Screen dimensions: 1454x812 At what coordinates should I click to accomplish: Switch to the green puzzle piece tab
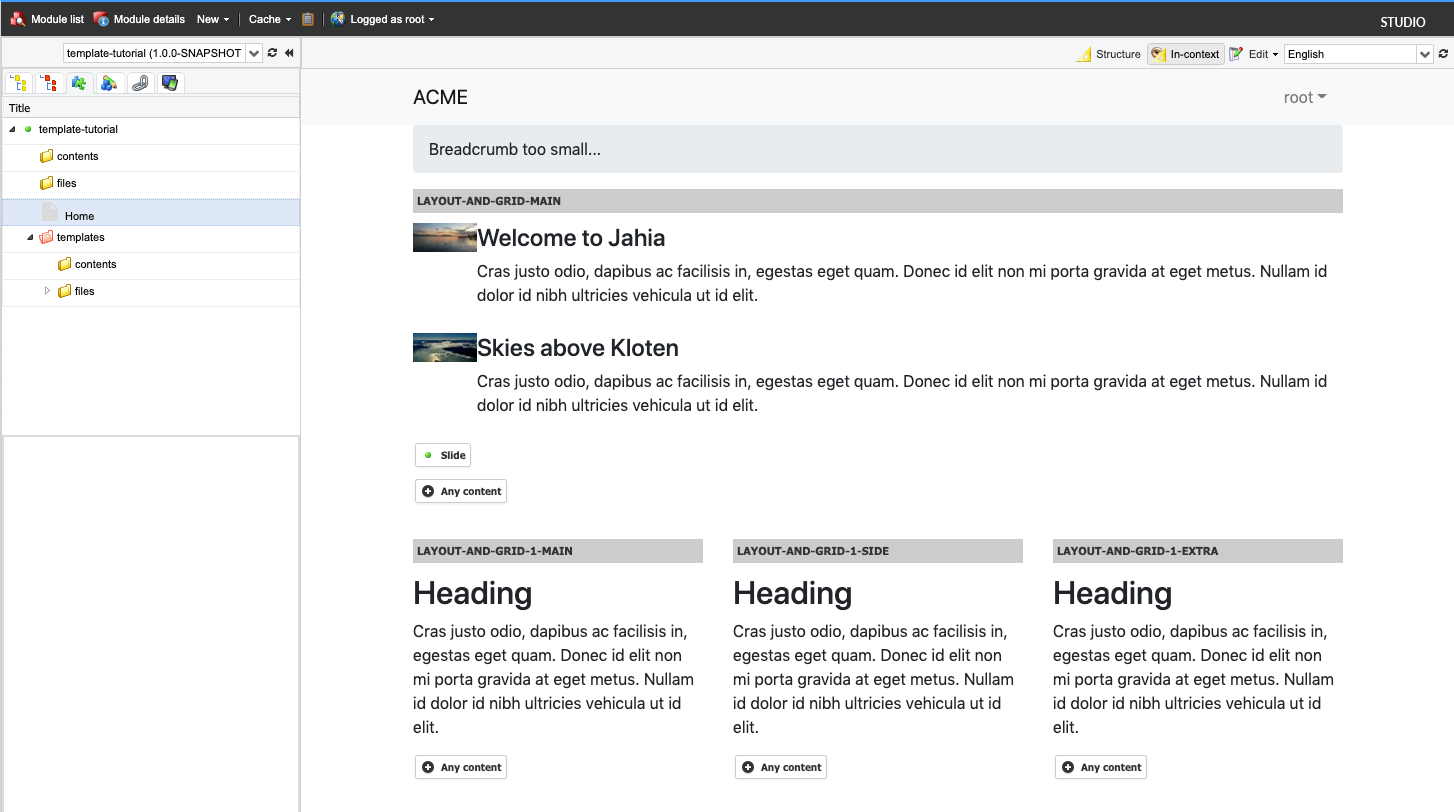pyautogui.click(x=78, y=83)
